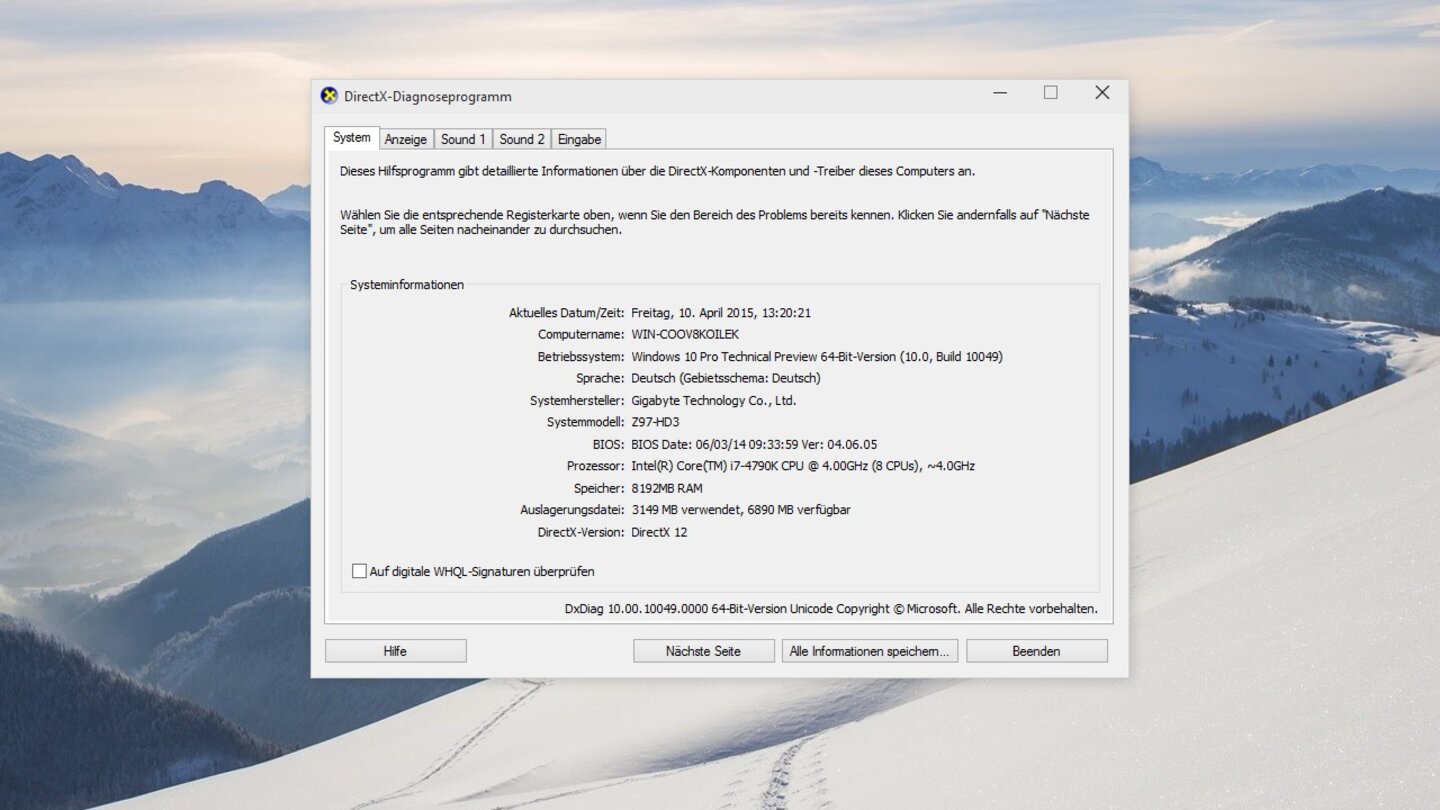Enable WHQL-Signaturen überprüfen checkbox
1440x810 pixels.
[359, 571]
